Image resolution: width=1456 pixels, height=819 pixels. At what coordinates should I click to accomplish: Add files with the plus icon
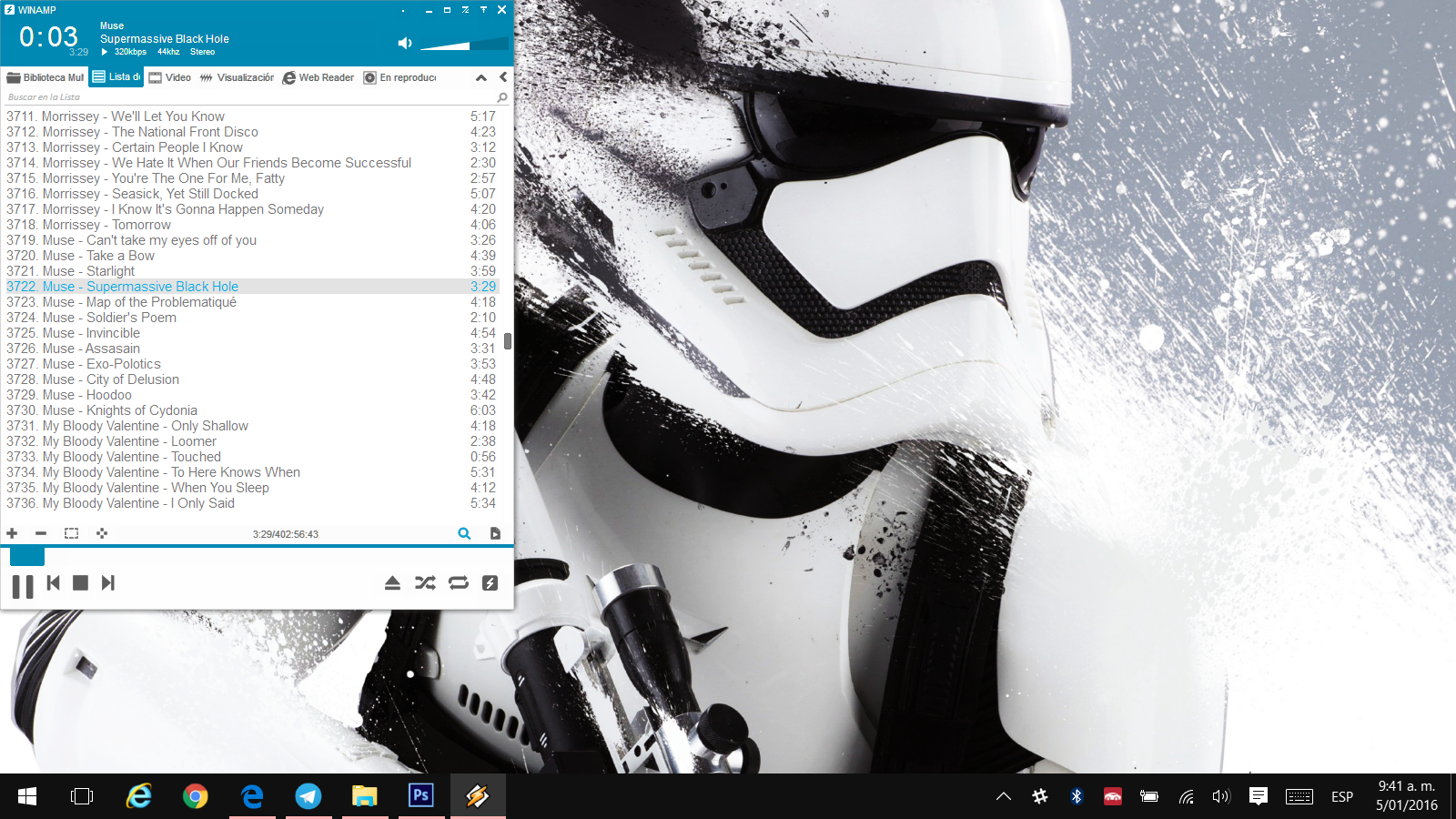12,533
